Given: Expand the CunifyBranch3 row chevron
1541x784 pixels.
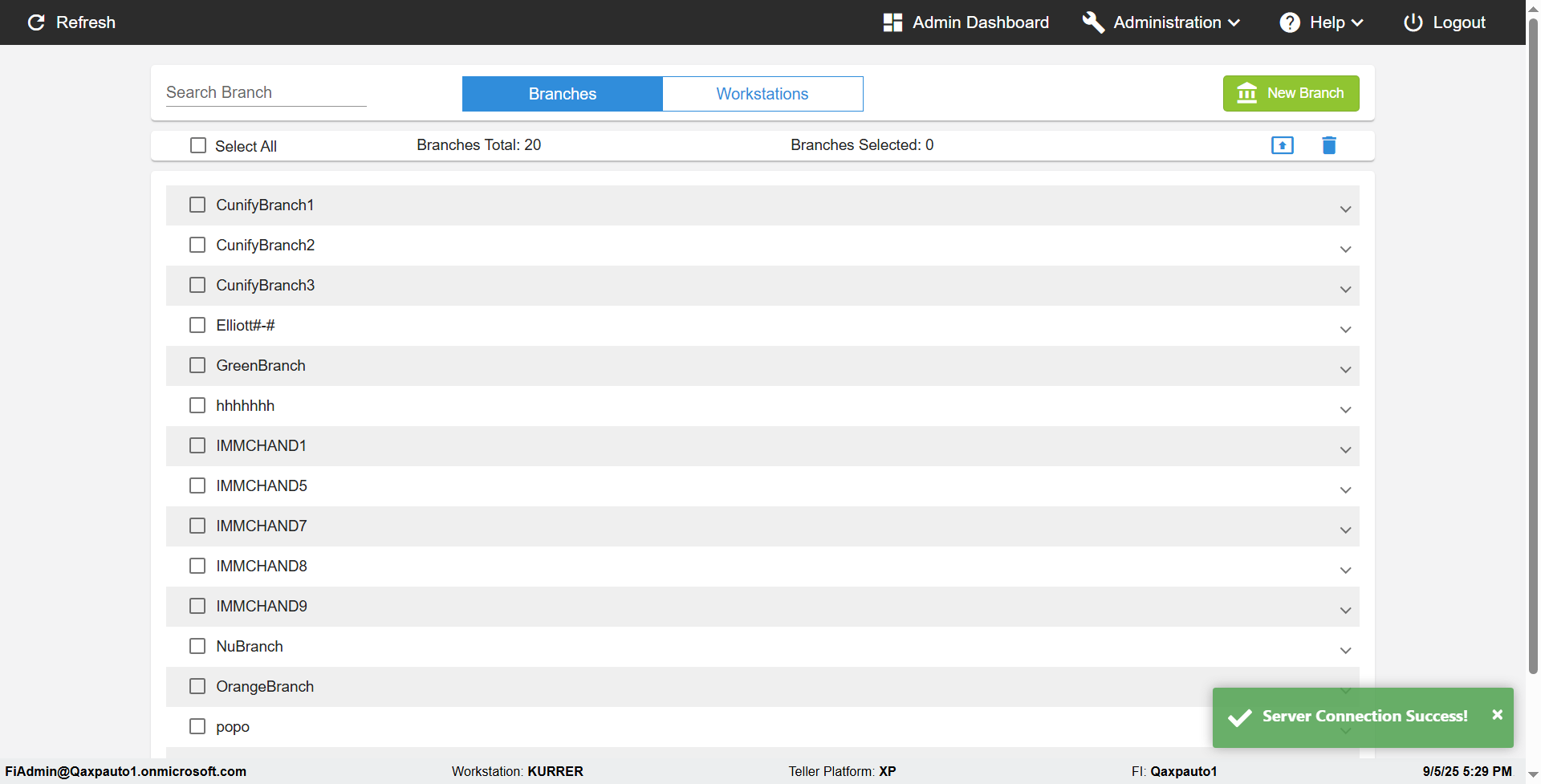Looking at the screenshot, I should (1346, 290).
